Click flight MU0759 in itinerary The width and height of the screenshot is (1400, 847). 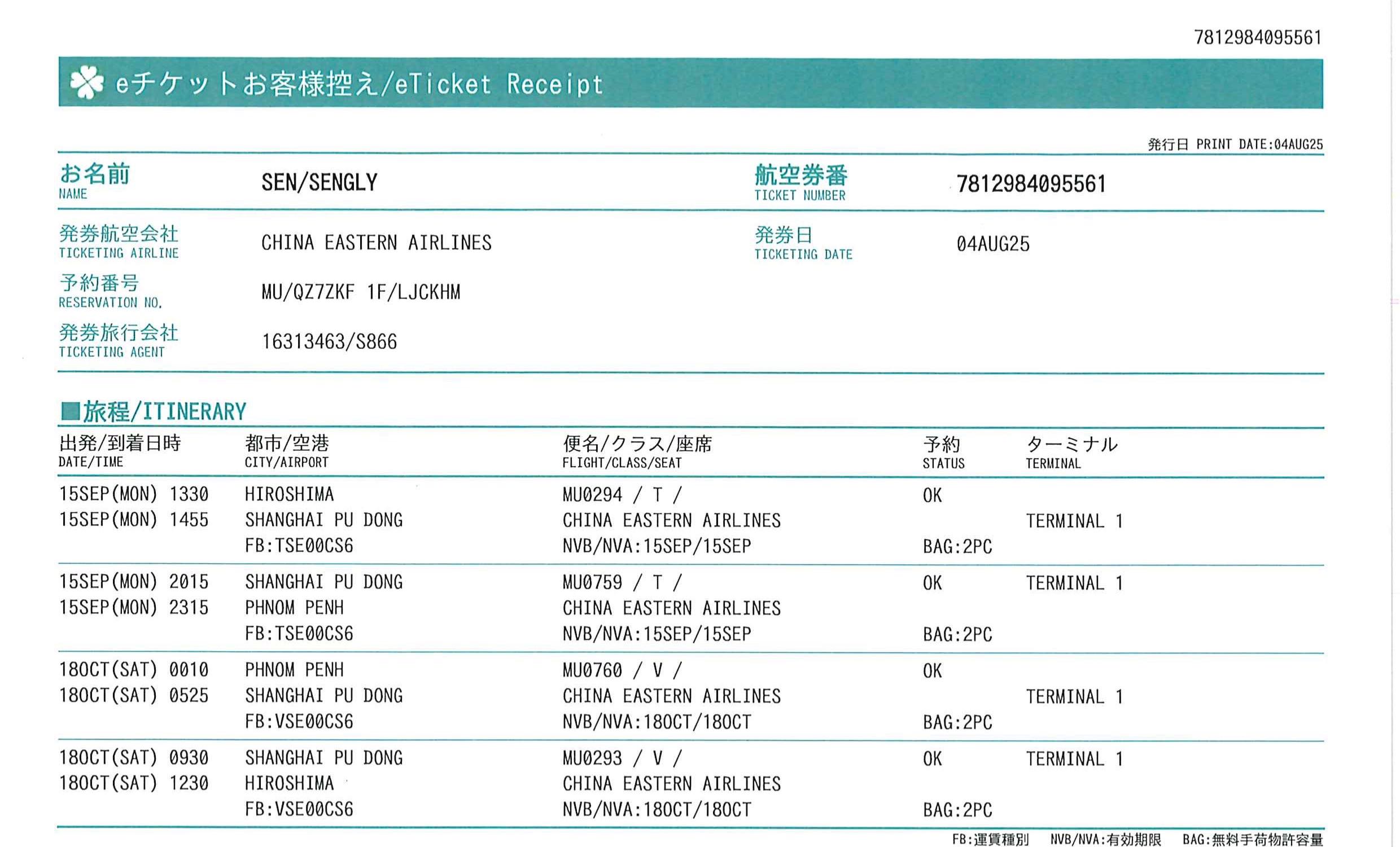pyautogui.click(x=592, y=582)
